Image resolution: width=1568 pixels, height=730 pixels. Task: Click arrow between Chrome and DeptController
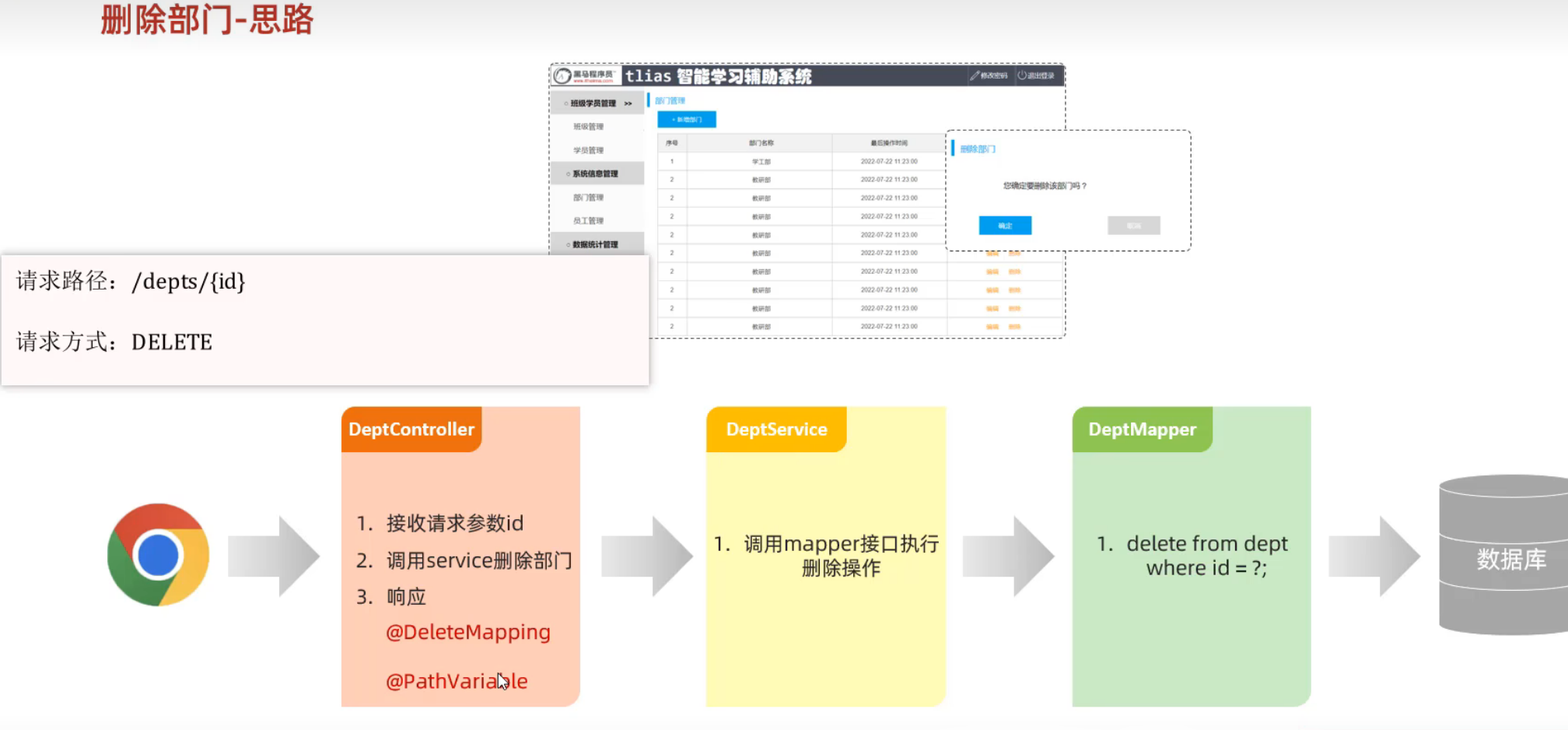click(x=274, y=556)
